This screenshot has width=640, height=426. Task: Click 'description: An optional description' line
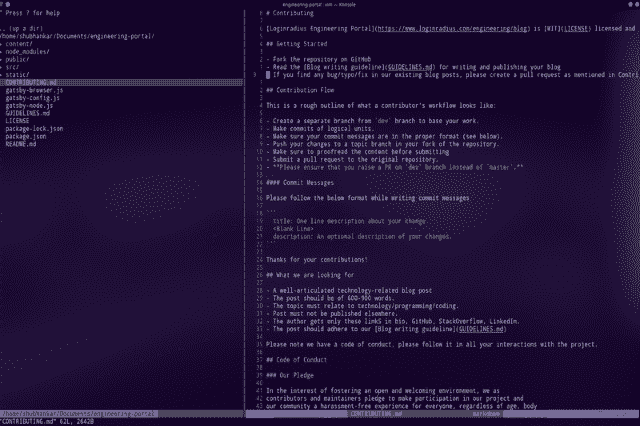(362, 237)
